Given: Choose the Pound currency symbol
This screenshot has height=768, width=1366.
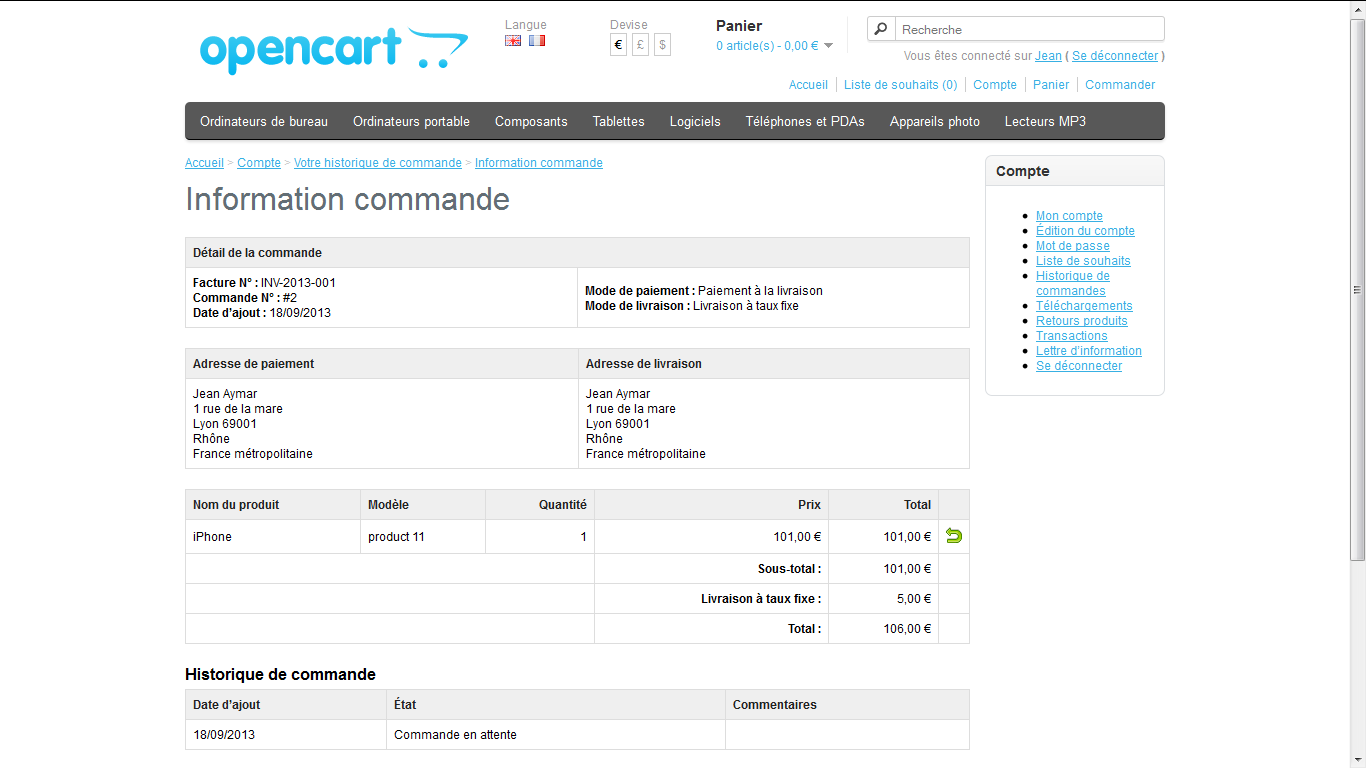Looking at the screenshot, I should (x=640, y=45).
